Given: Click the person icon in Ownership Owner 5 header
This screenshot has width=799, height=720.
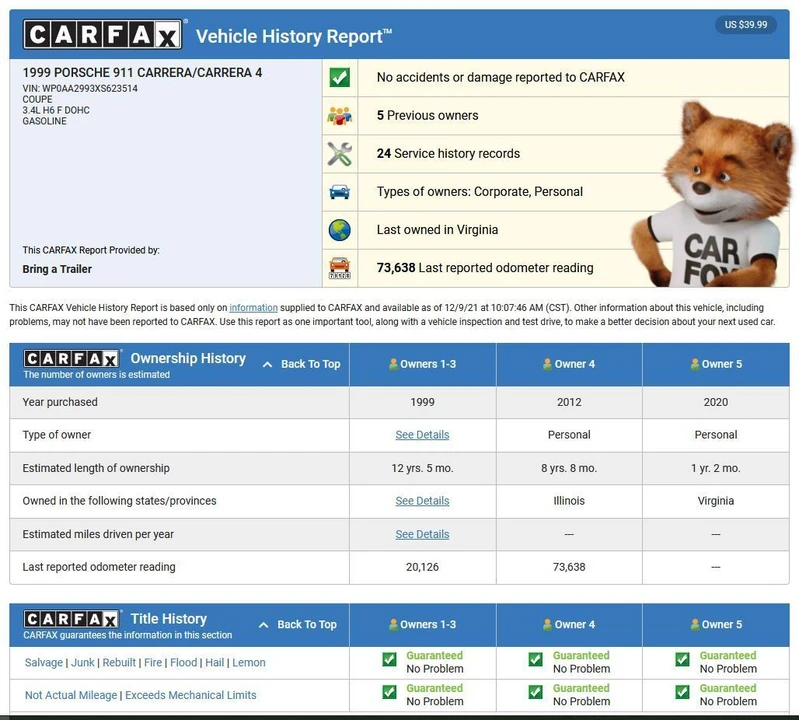Looking at the screenshot, I should pyautogui.click(x=695, y=364).
